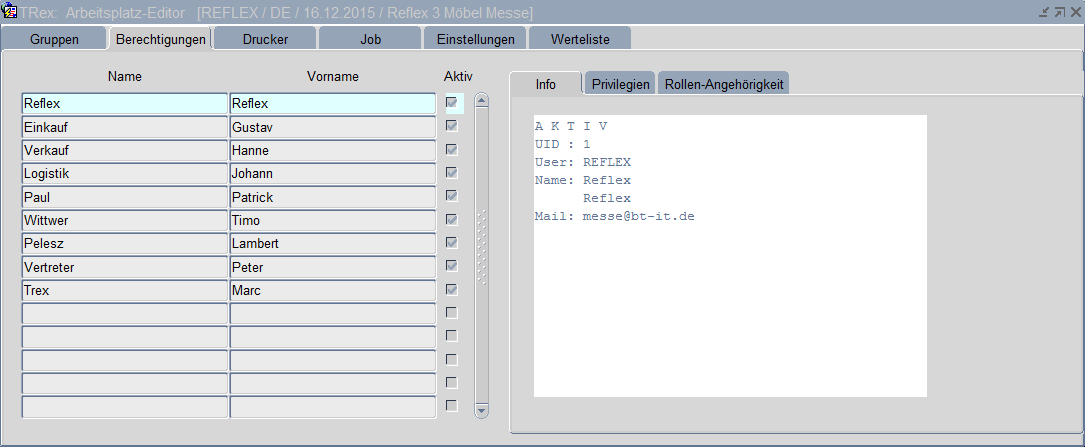The width and height of the screenshot is (1085, 447).
Task: Open the Drucker tab
Action: point(265,39)
